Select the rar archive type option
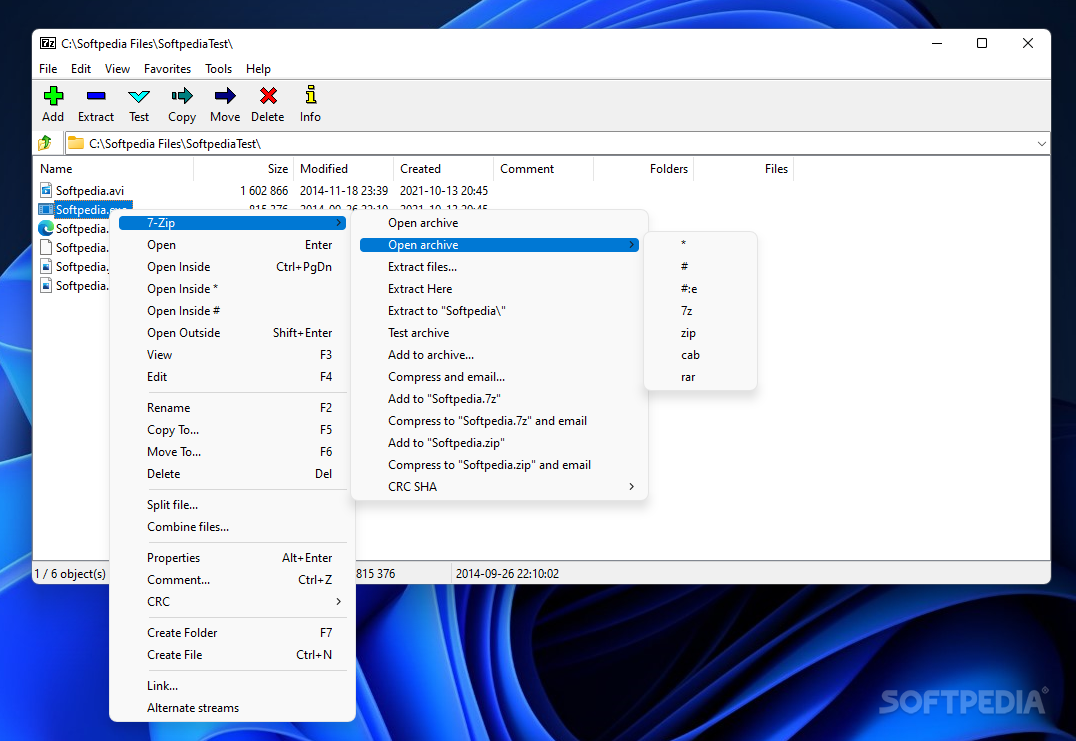This screenshot has height=741, width=1076. (701, 377)
